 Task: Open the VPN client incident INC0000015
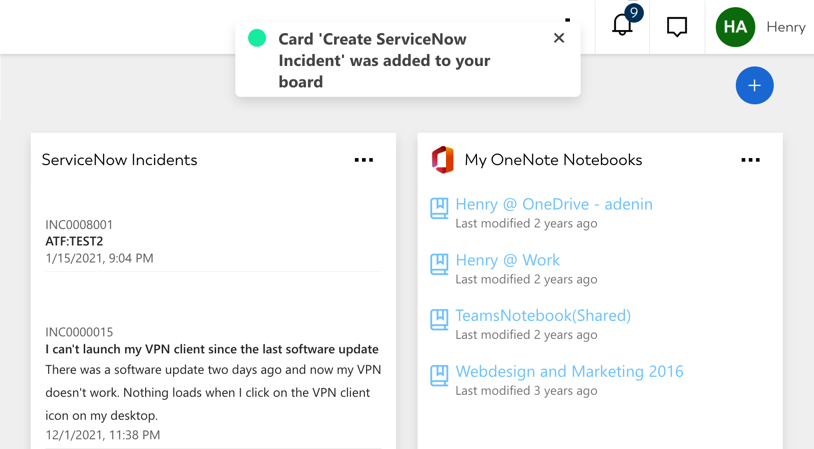click(211, 349)
